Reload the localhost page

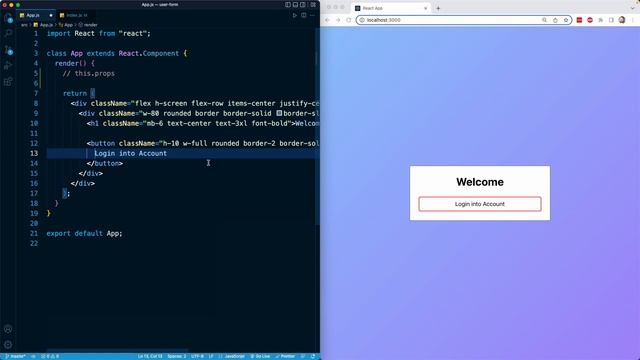[349, 20]
